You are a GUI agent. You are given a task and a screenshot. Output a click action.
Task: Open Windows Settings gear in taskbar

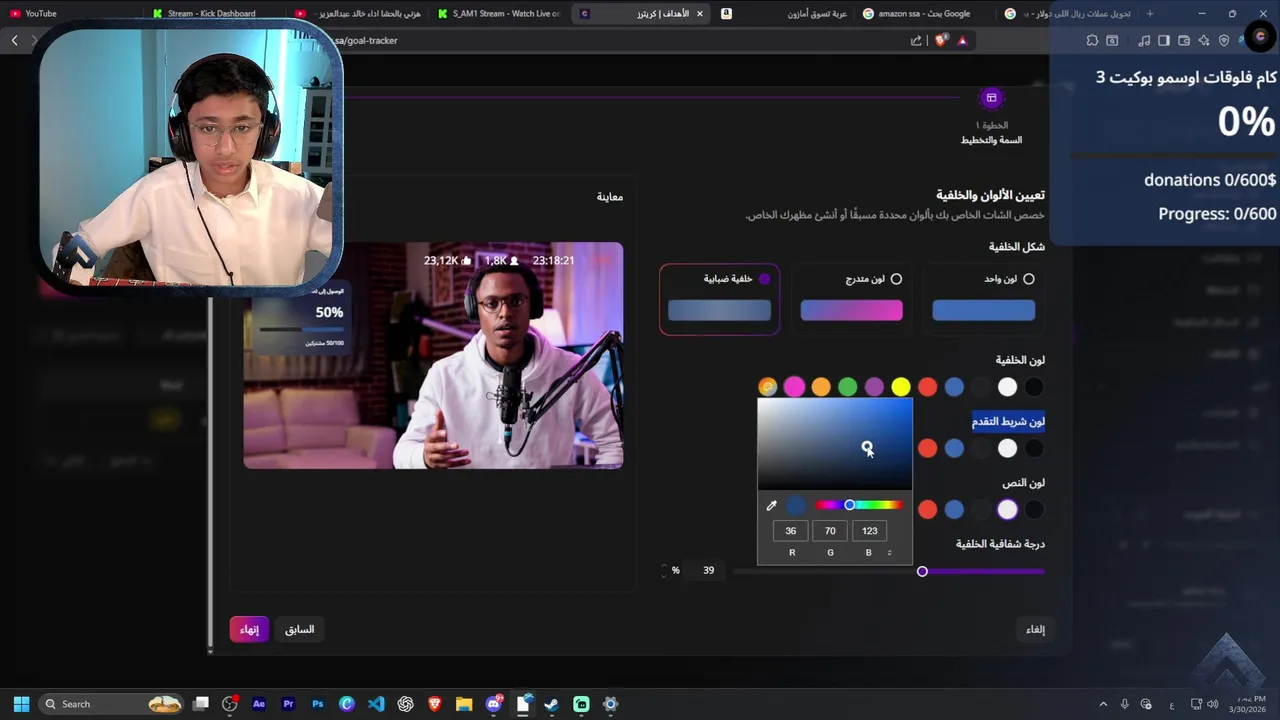click(x=611, y=704)
